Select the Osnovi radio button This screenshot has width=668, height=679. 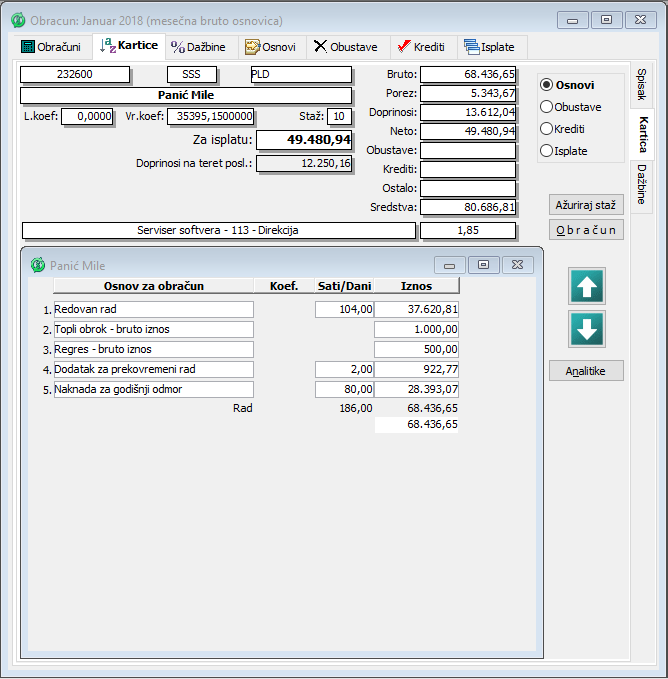point(547,85)
